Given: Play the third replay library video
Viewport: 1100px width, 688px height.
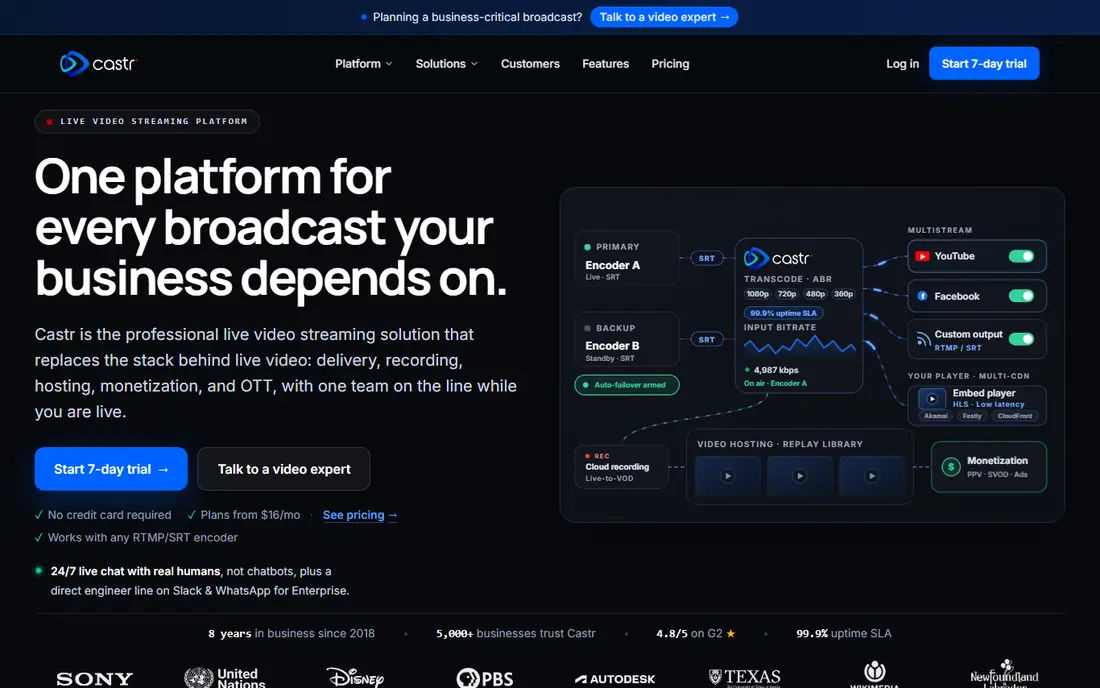Looking at the screenshot, I should (x=871, y=476).
